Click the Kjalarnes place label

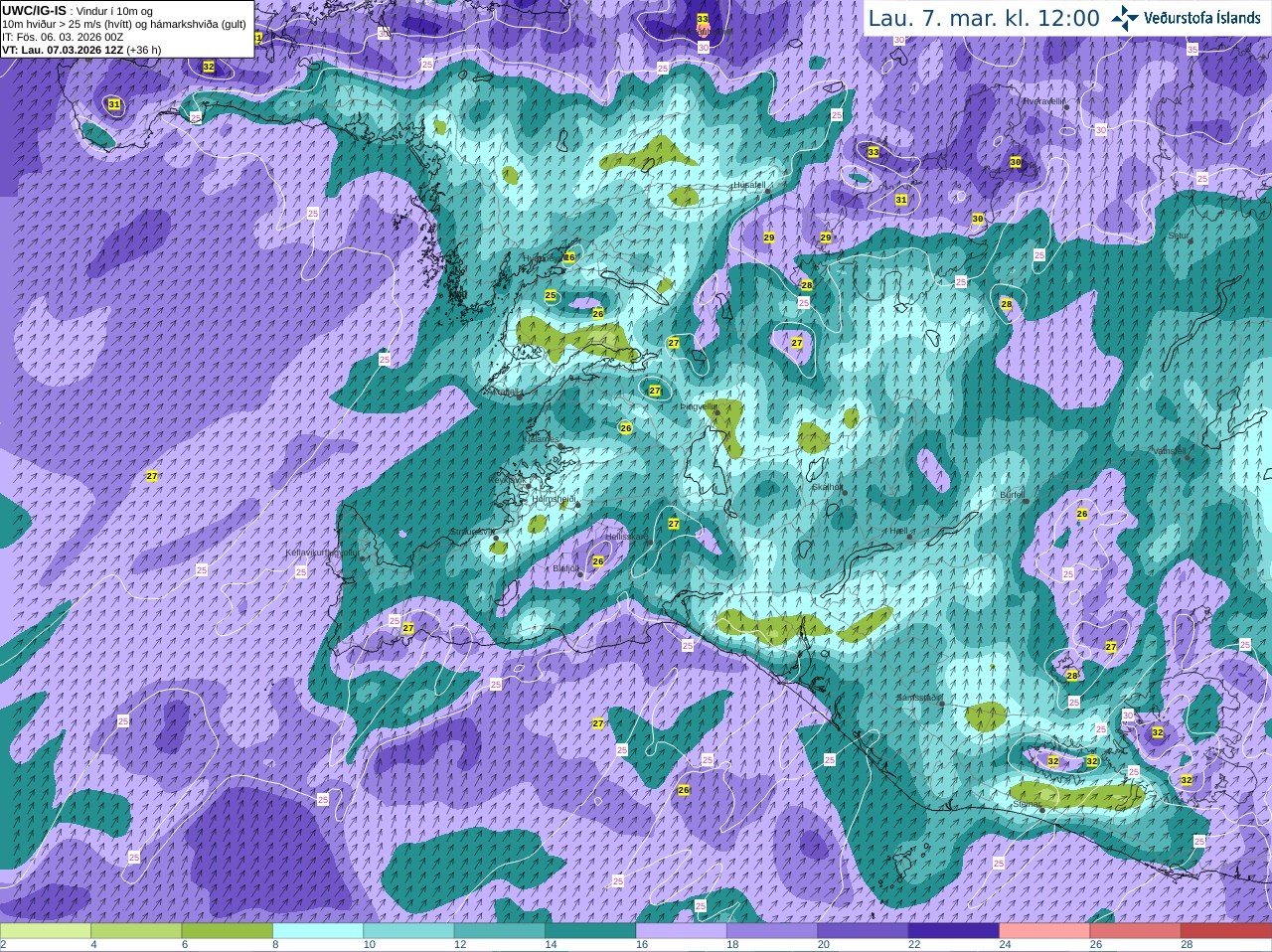click(542, 438)
